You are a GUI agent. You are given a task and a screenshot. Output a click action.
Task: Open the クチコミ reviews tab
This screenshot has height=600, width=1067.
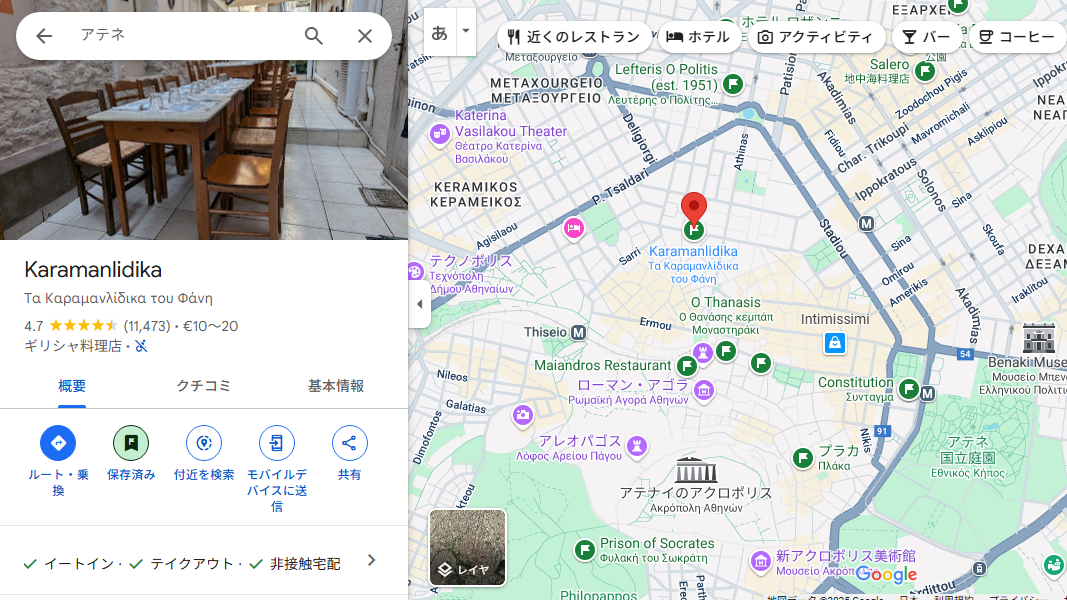[x=204, y=386]
